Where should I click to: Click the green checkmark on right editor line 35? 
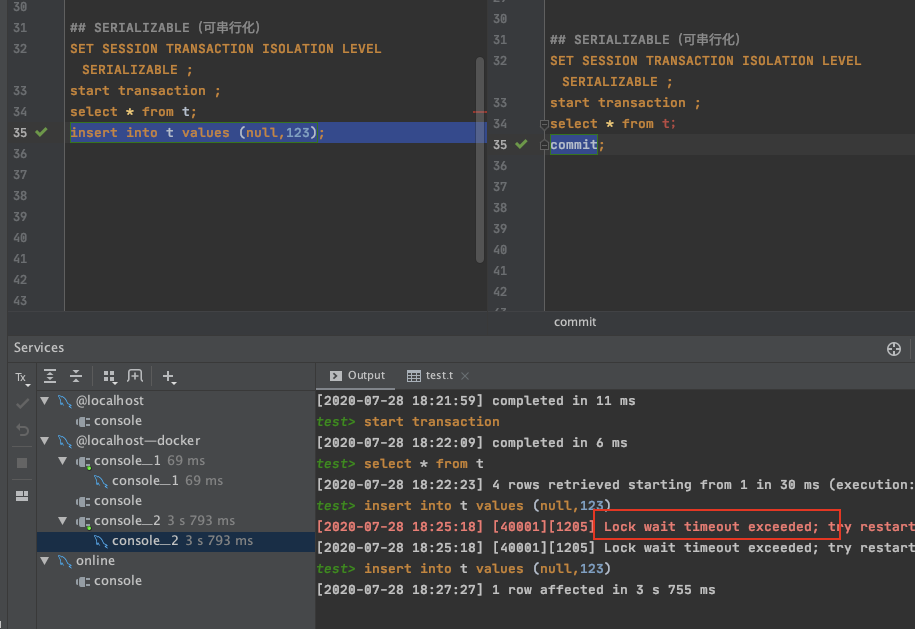[x=521, y=144]
